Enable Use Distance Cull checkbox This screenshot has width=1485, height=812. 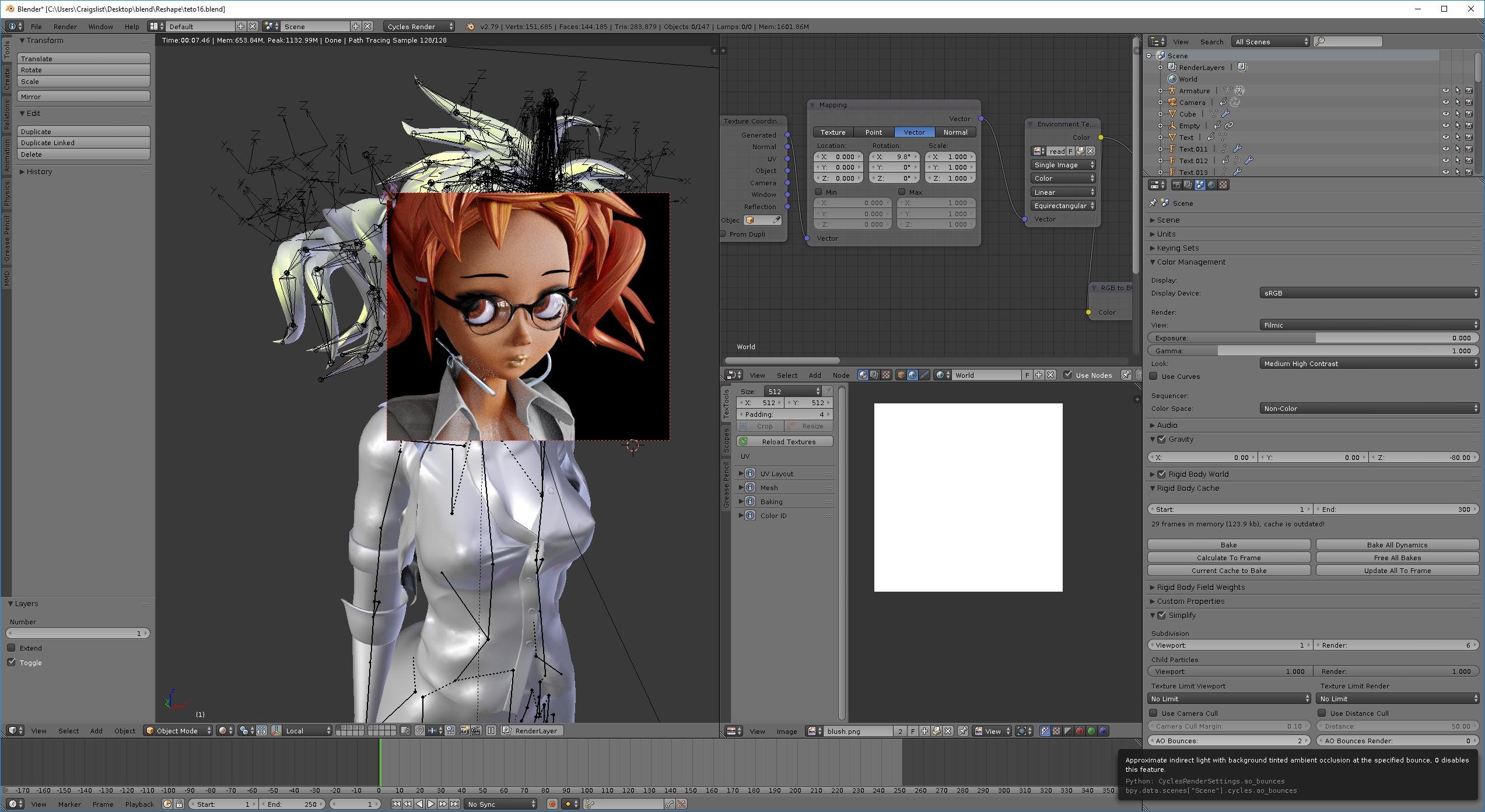tap(1322, 713)
